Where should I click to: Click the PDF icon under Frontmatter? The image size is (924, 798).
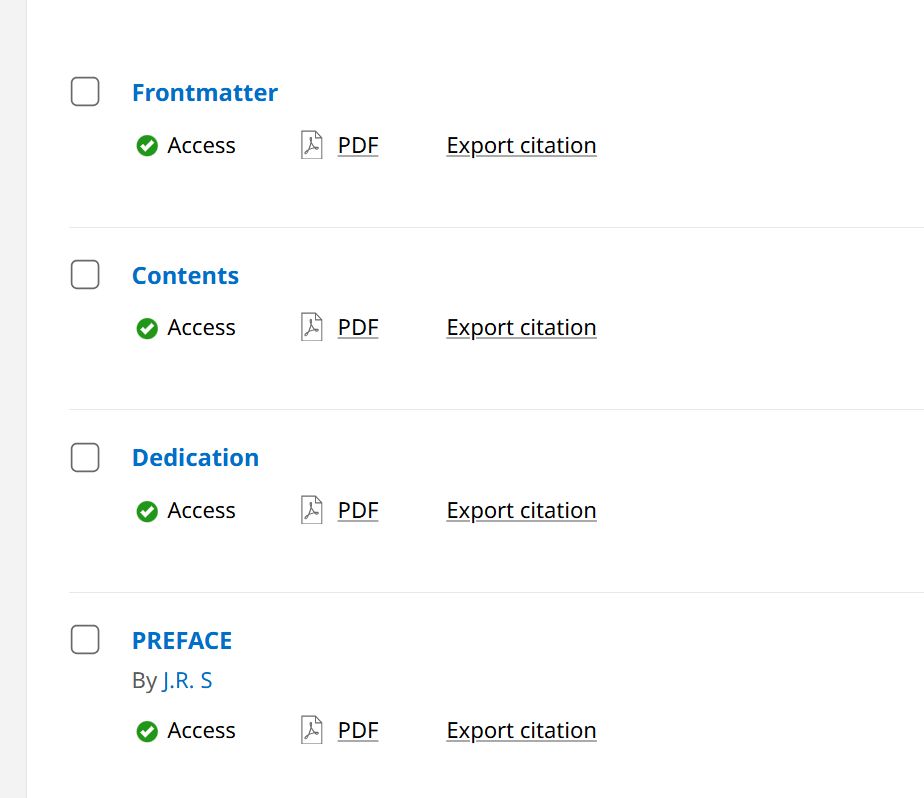coord(311,145)
